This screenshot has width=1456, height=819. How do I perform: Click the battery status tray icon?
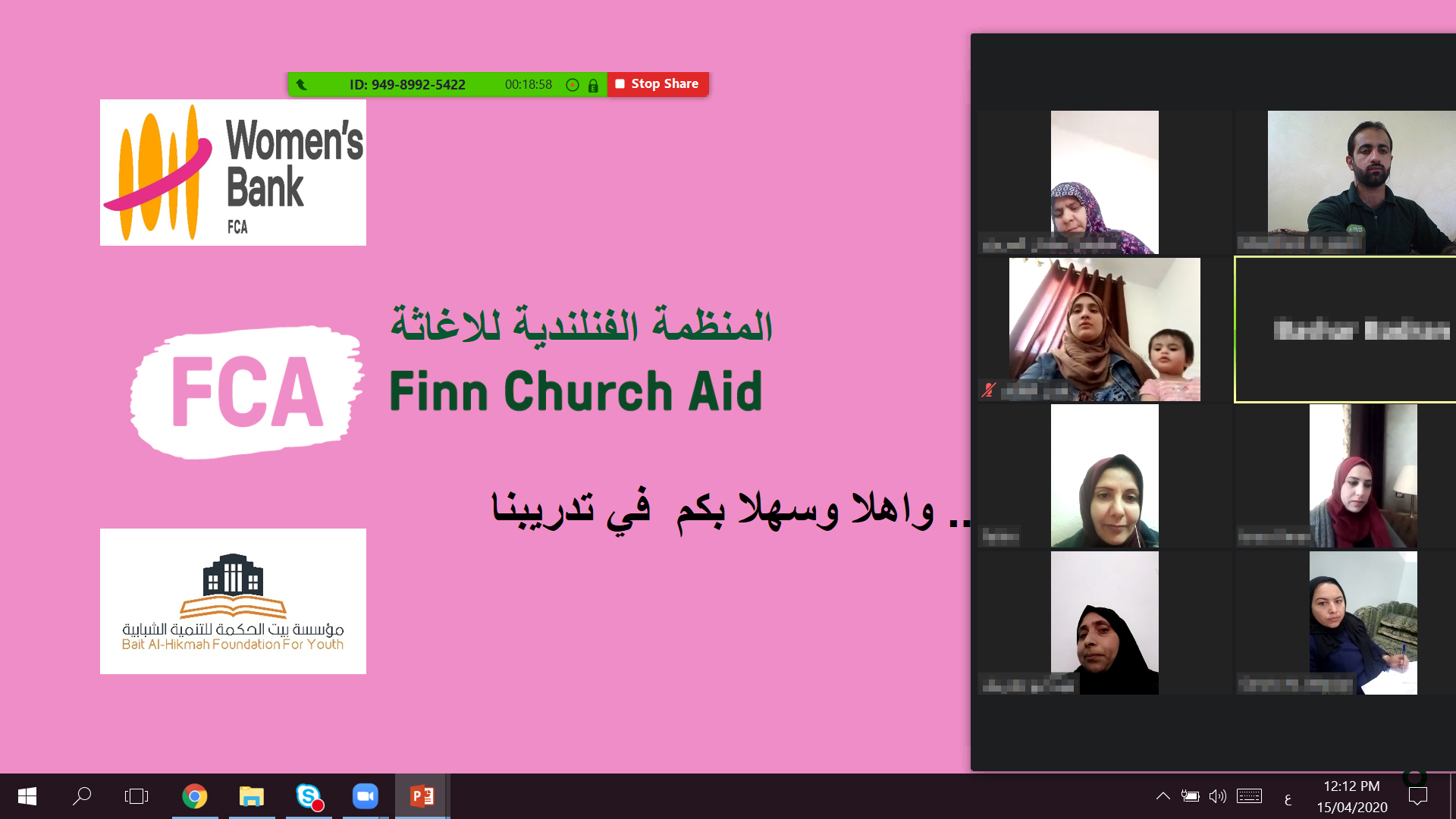coord(1190,796)
